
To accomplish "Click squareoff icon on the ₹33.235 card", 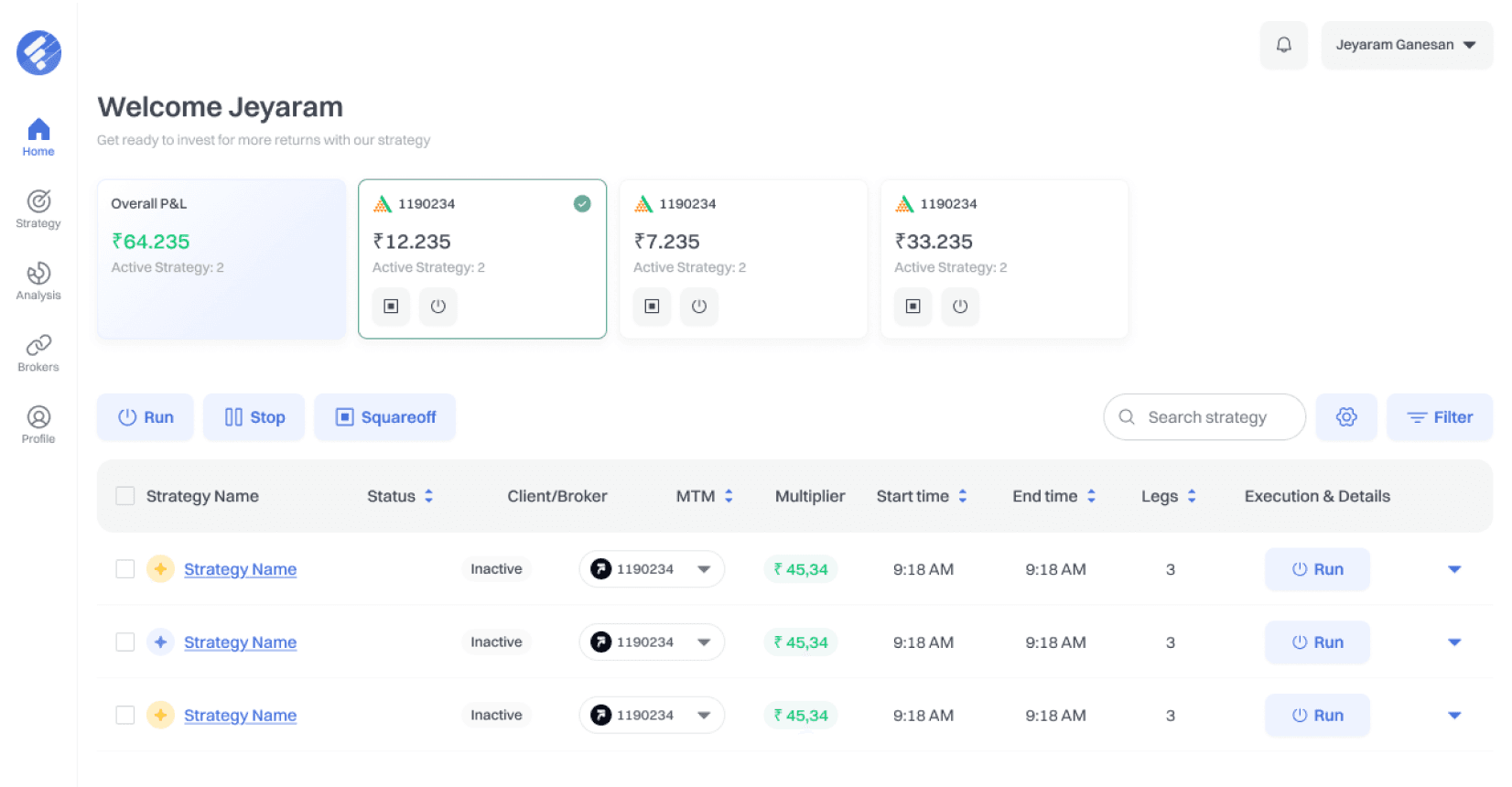I will (x=913, y=307).
